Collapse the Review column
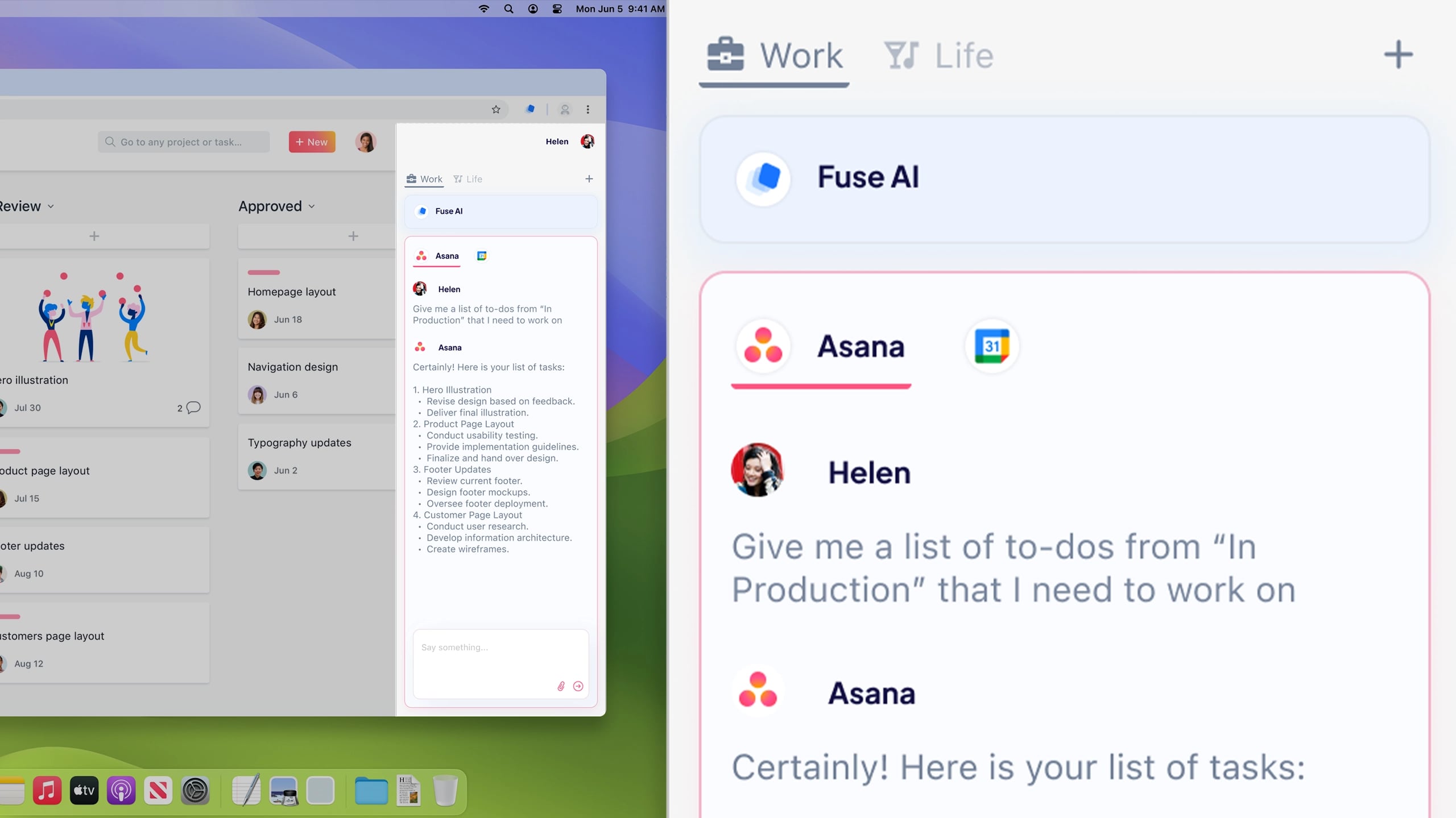This screenshot has height=818, width=1456. point(51,206)
